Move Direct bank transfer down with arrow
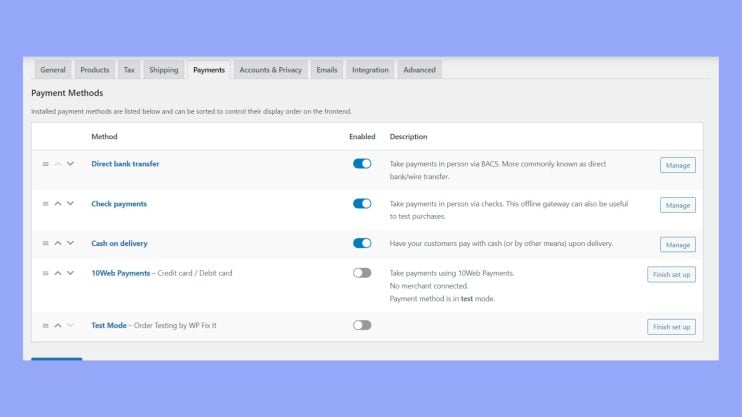This screenshot has height=417, width=742. 70,164
